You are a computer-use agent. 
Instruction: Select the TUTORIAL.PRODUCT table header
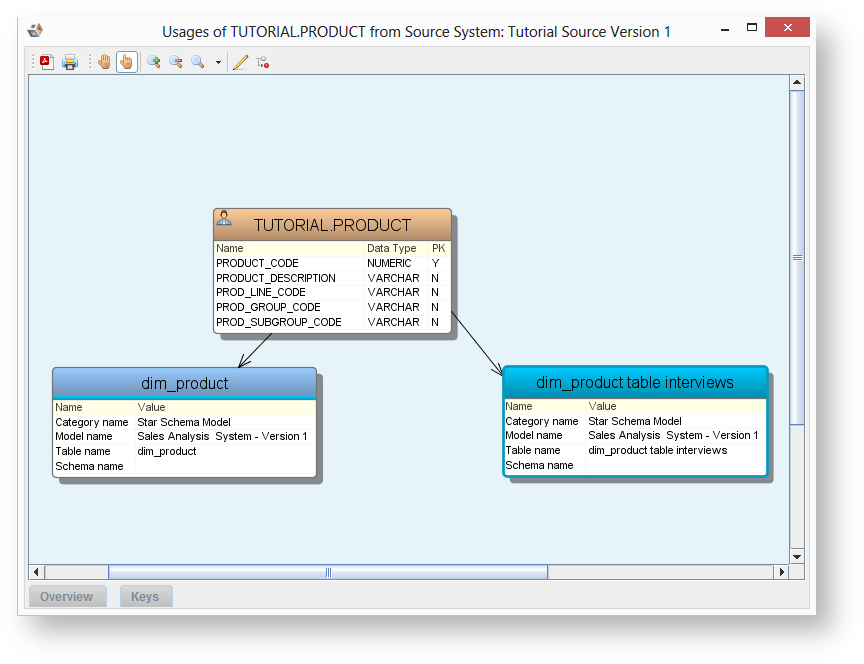pos(332,225)
